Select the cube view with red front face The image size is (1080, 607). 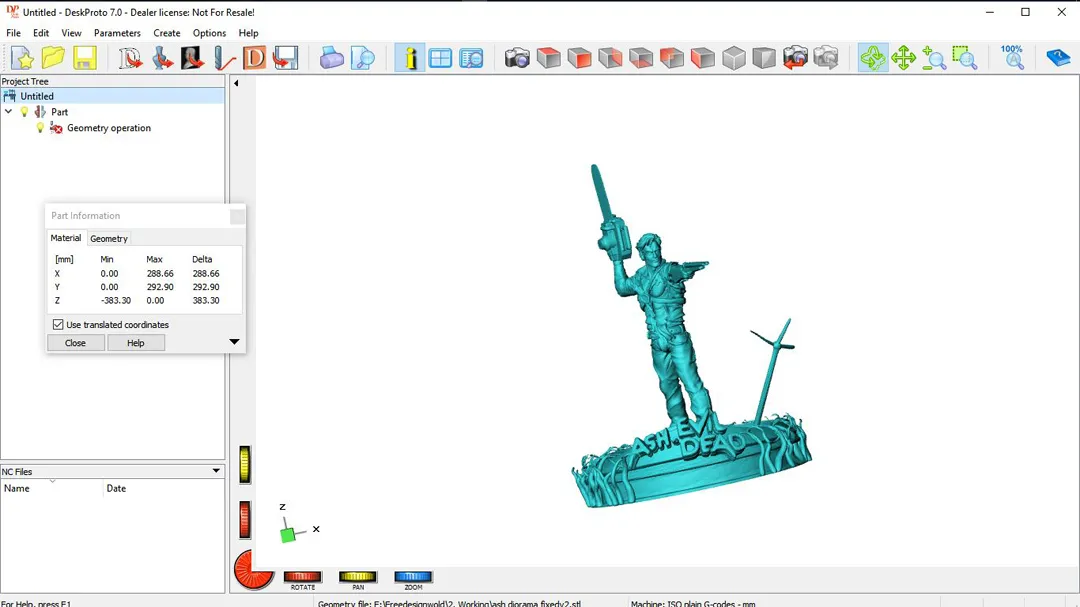tap(579, 58)
